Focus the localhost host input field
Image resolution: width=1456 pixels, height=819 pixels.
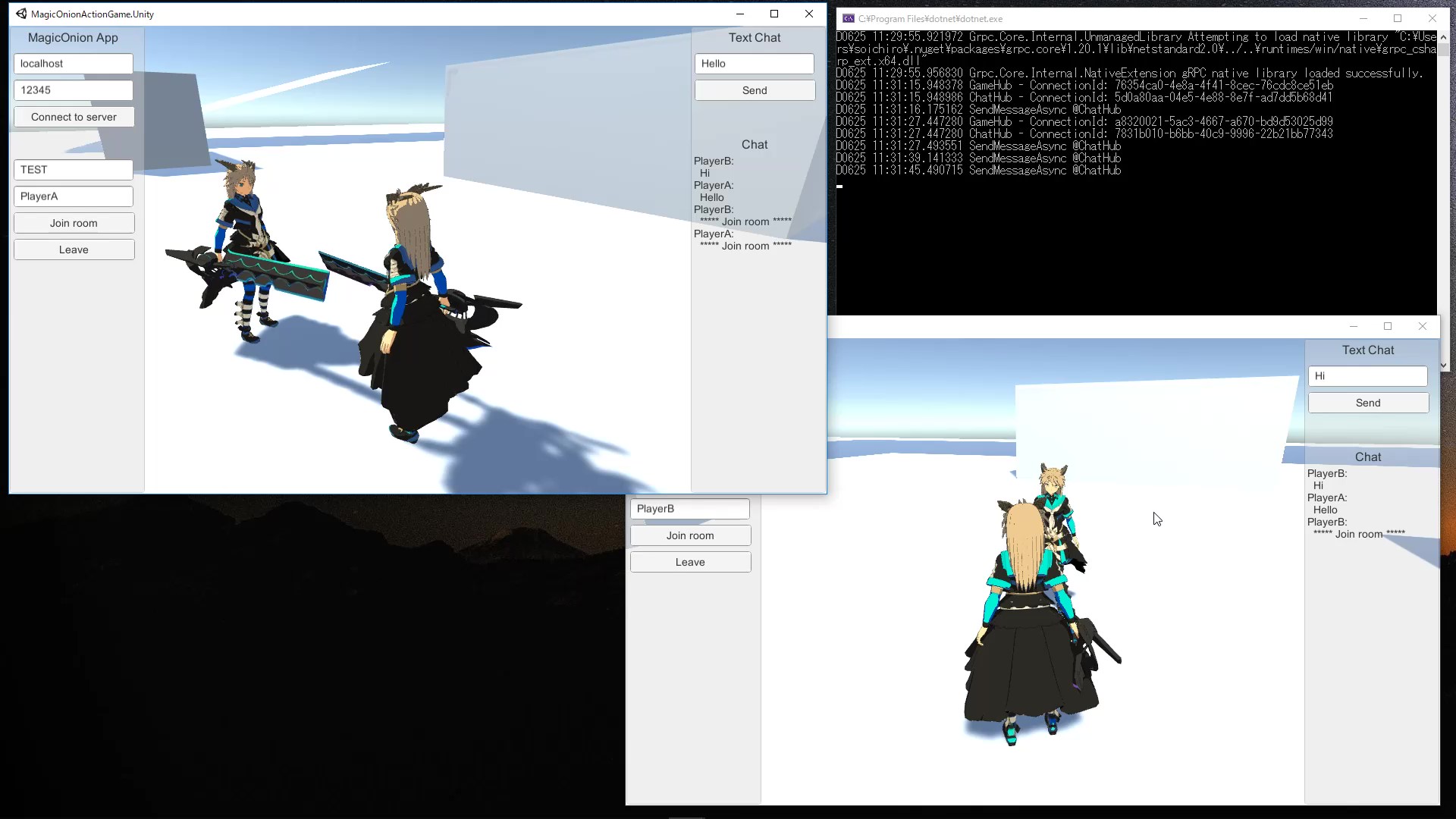click(x=74, y=64)
